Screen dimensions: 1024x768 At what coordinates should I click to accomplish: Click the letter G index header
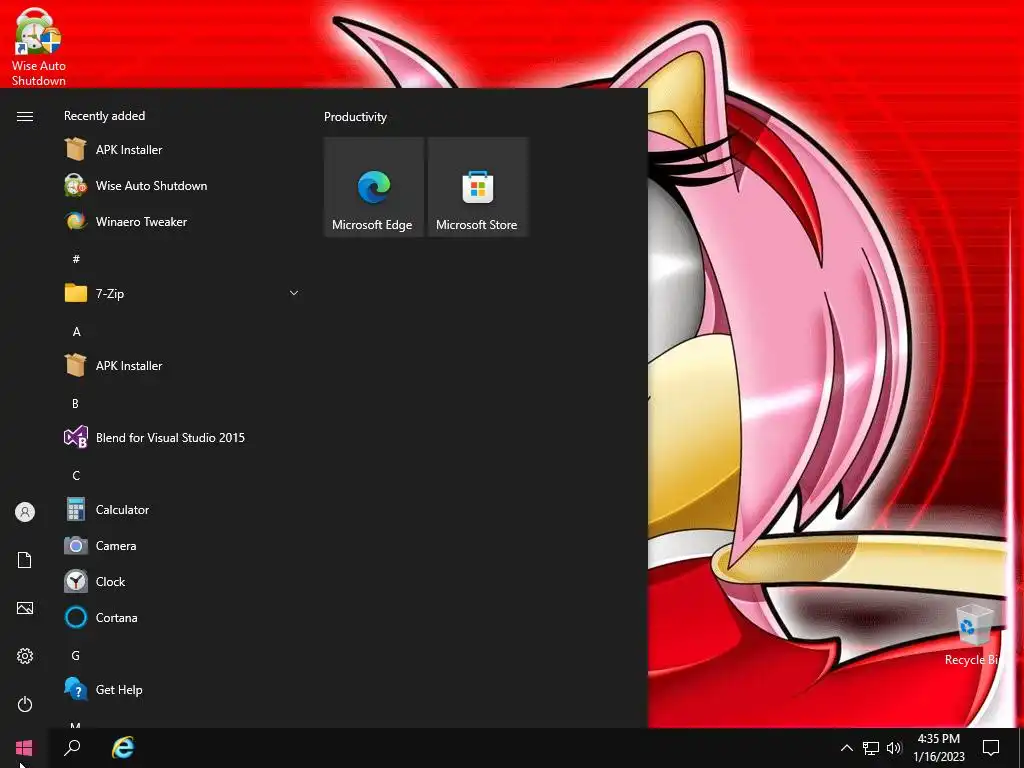tap(76, 656)
